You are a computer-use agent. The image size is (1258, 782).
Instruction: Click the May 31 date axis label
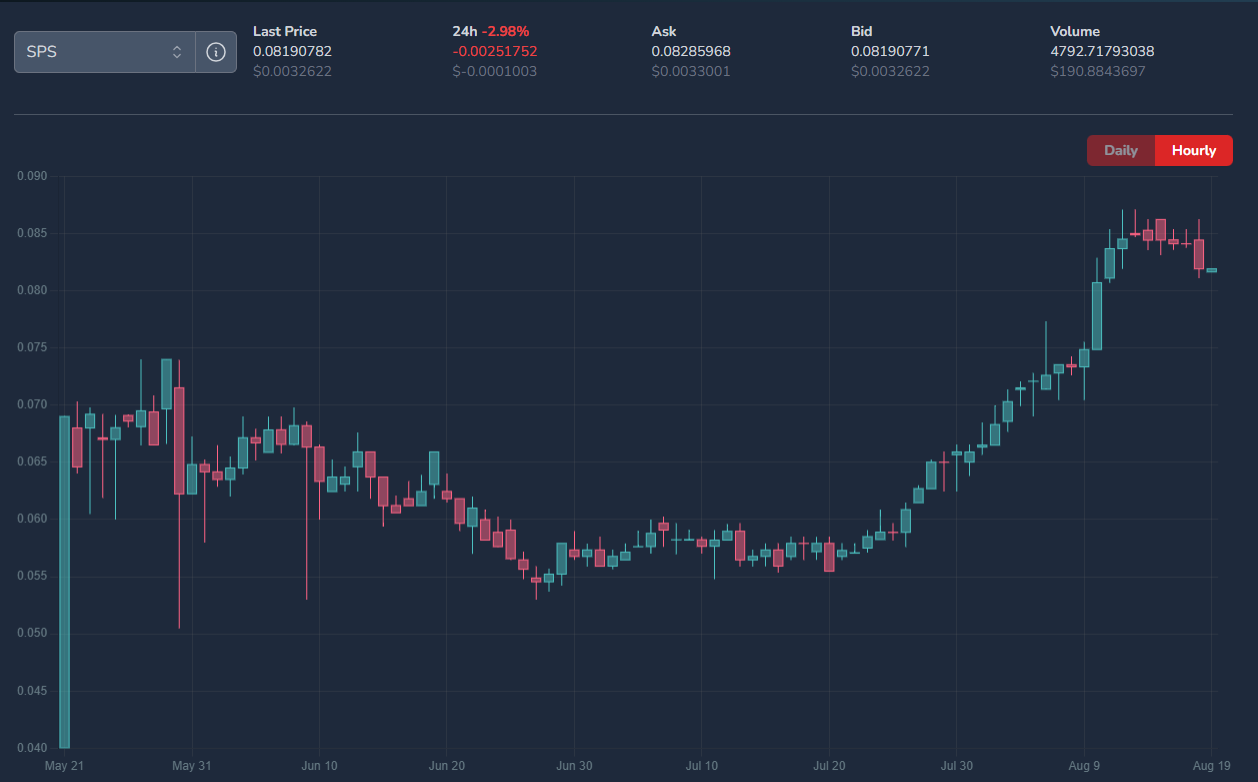[191, 766]
